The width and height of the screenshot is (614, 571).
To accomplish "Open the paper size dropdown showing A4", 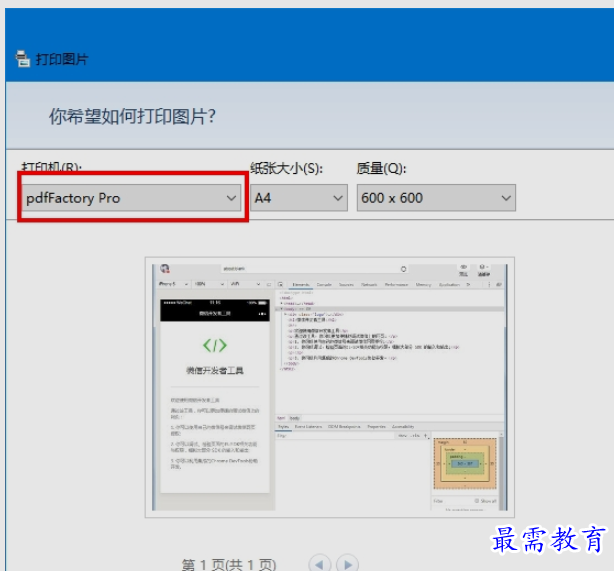I will (299, 198).
